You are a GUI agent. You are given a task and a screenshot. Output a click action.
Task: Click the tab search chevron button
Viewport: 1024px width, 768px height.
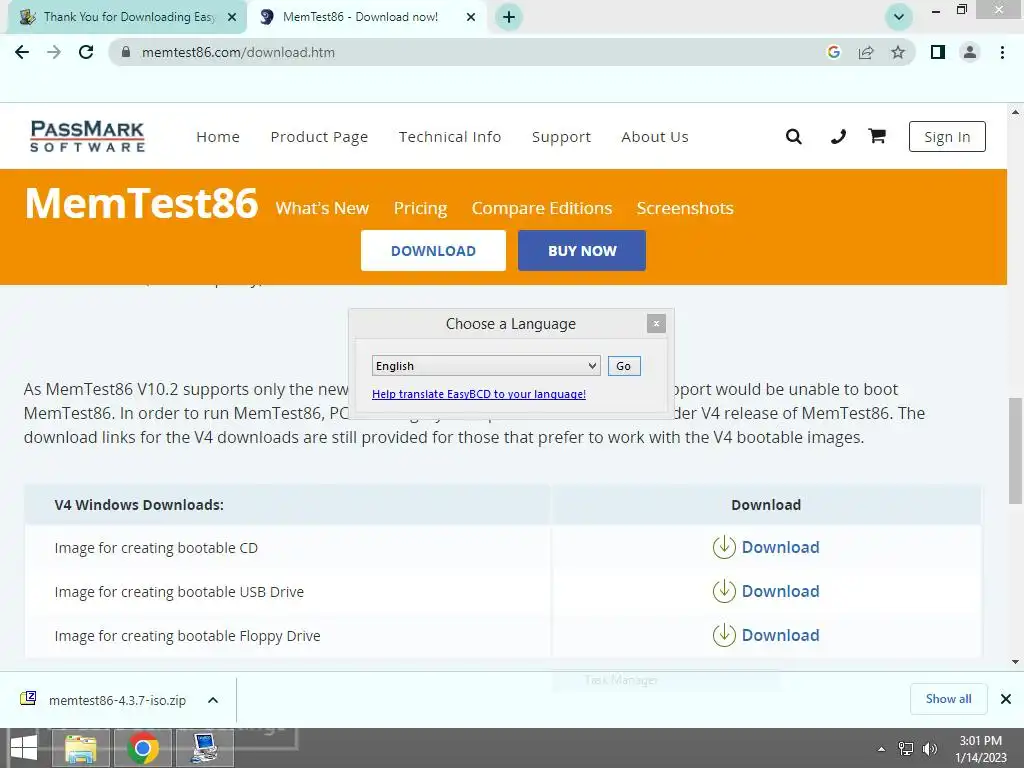[x=899, y=17]
